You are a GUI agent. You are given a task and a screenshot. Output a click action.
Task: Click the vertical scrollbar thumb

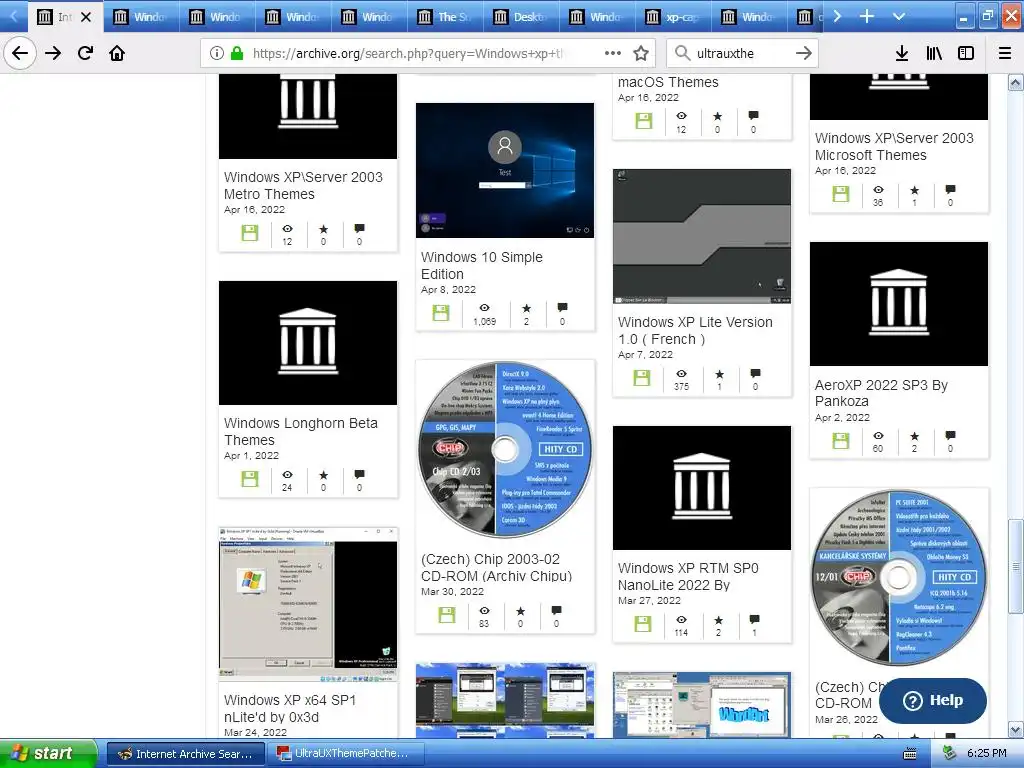click(x=1016, y=566)
